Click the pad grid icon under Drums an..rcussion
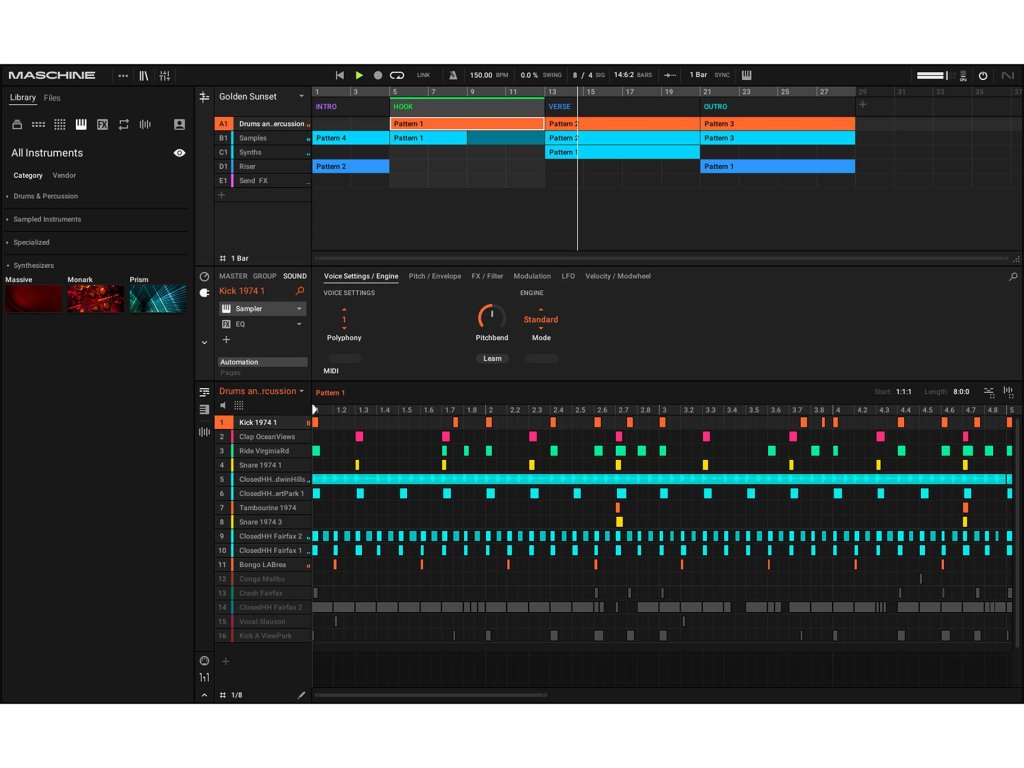 [239, 406]
